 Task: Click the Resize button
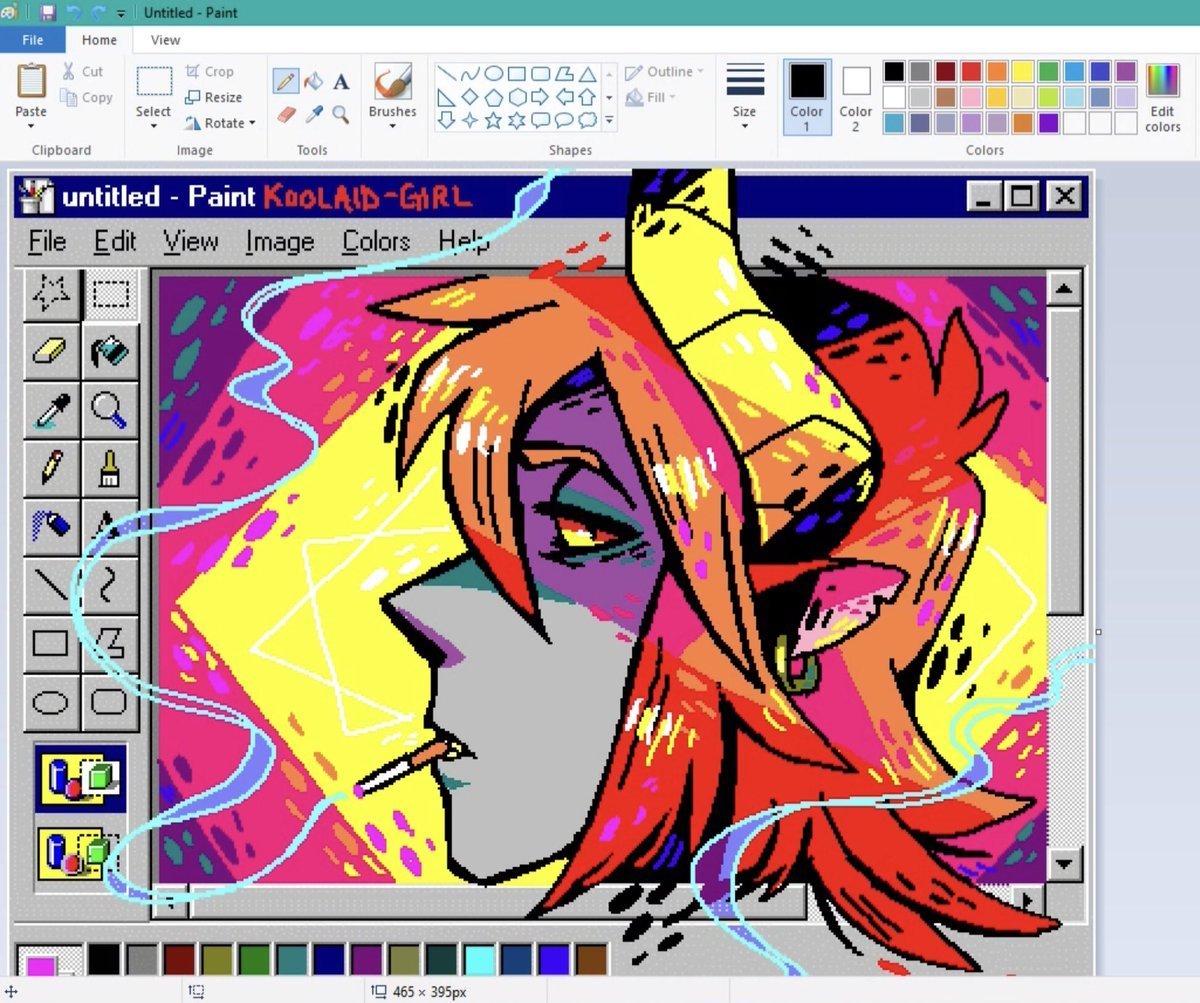pos(213,97)
